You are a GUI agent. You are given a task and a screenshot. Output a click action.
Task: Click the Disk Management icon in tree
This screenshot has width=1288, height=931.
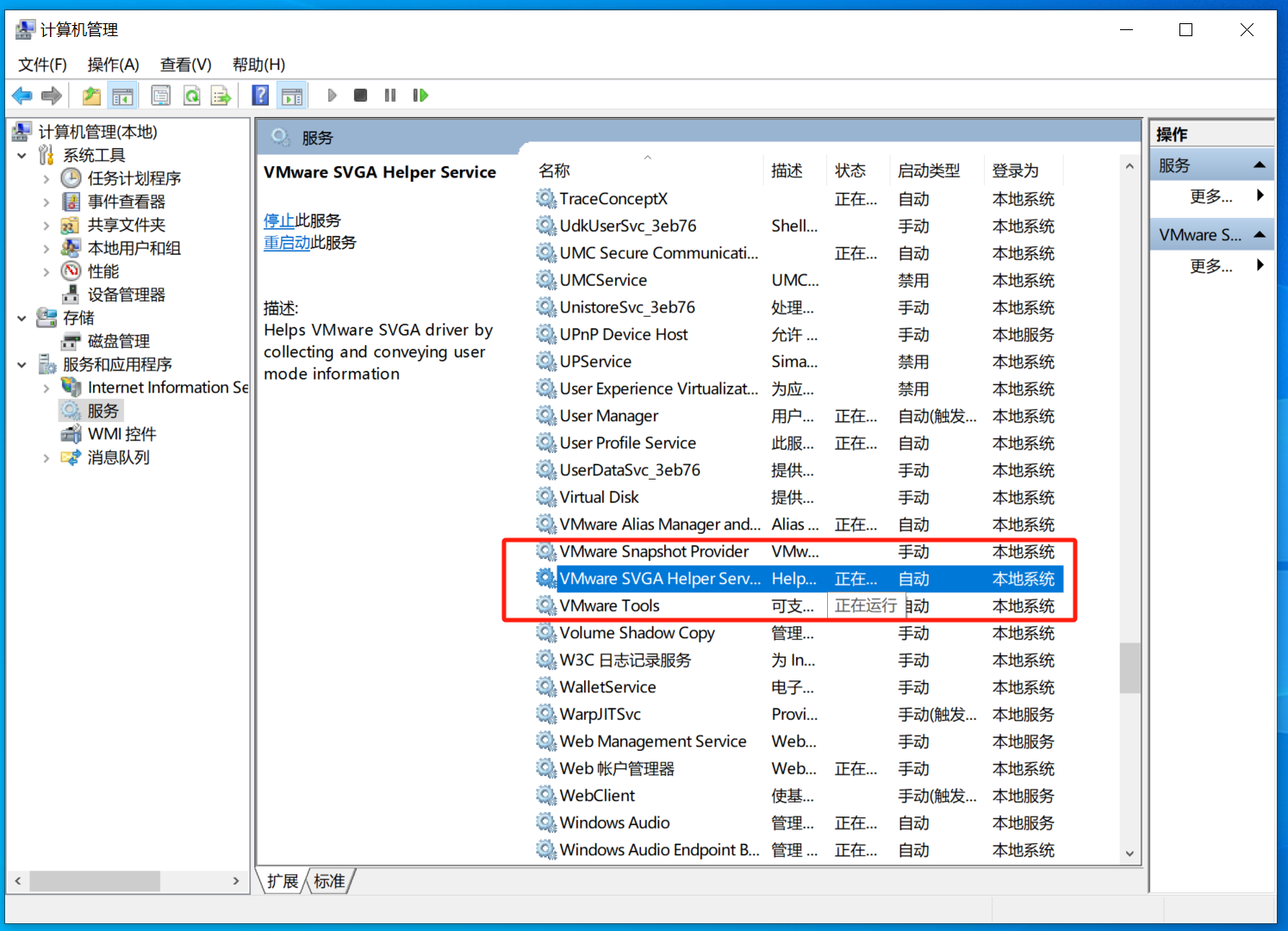[71, 341]
